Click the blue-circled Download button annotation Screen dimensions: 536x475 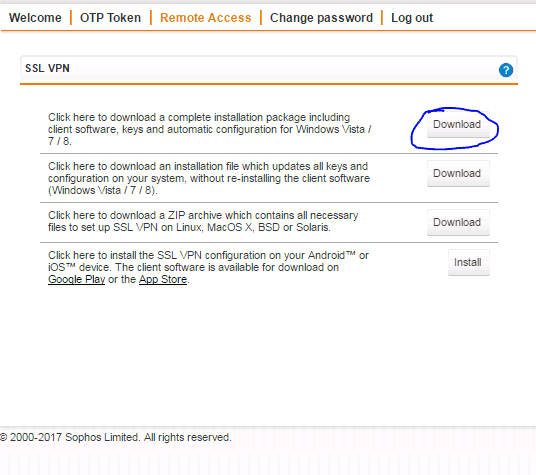tap(454, 128)
